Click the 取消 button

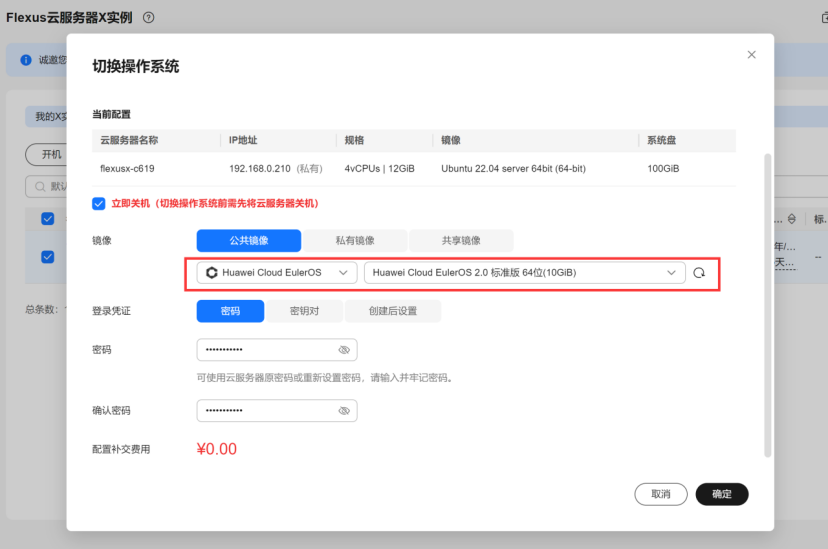tap(661, 494)
